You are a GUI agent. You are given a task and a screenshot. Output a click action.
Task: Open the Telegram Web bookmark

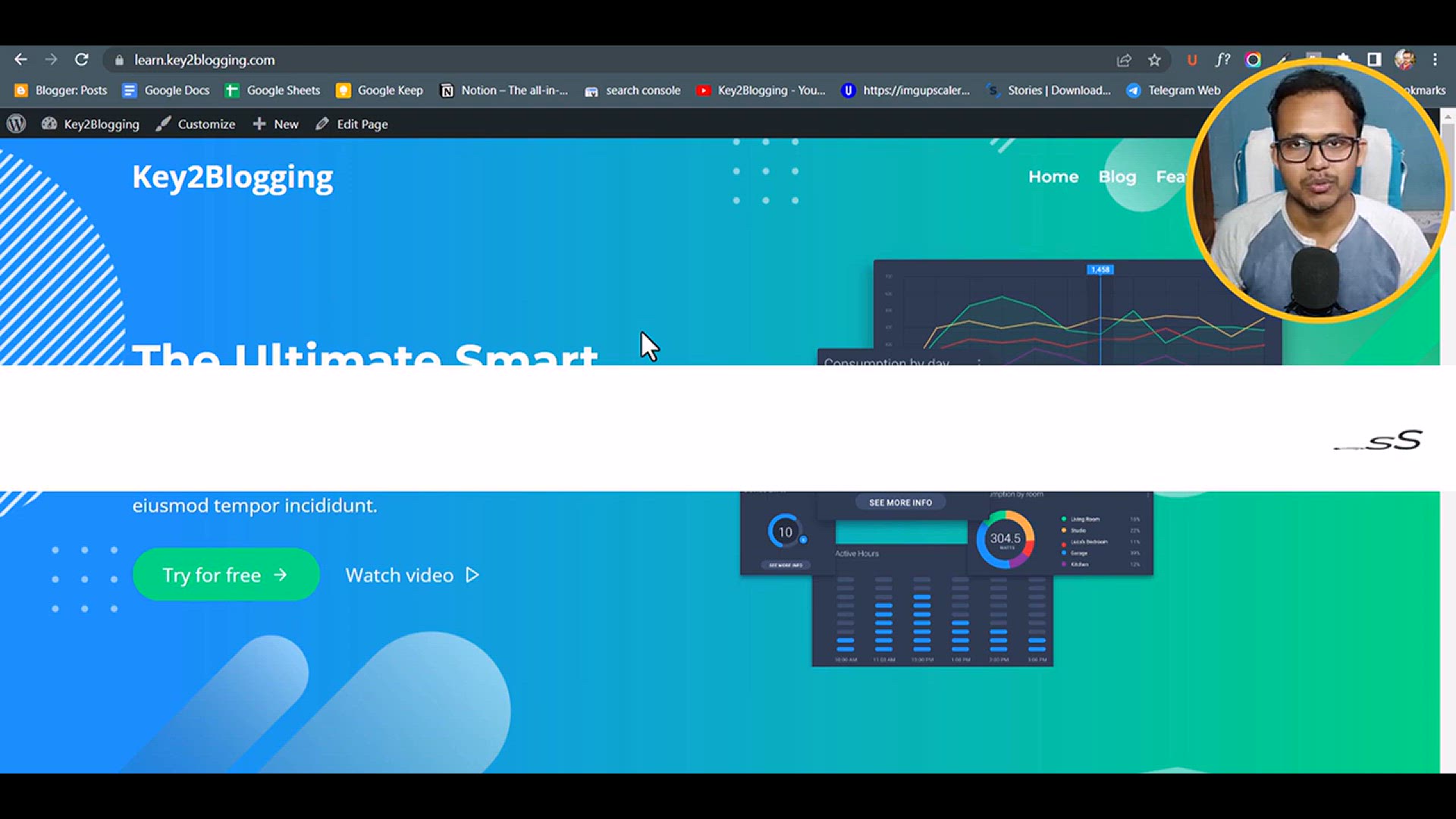point(1173,90)
